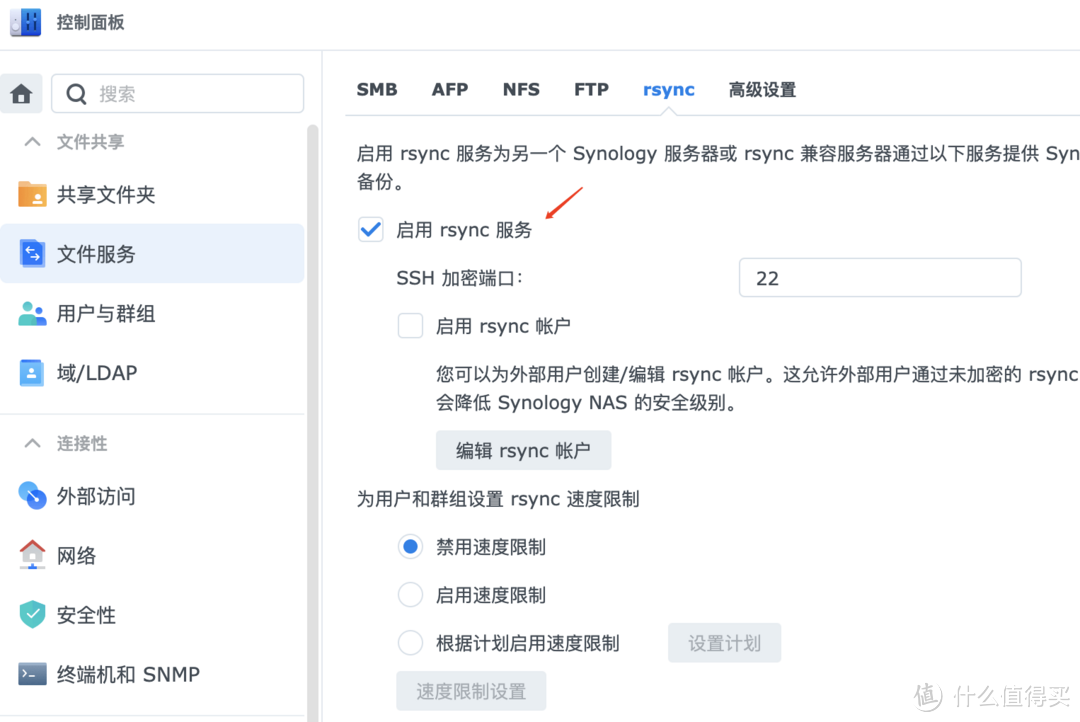Select the File Services icon in sidebar
The image size is (1080, 722).
coord(32,254)
